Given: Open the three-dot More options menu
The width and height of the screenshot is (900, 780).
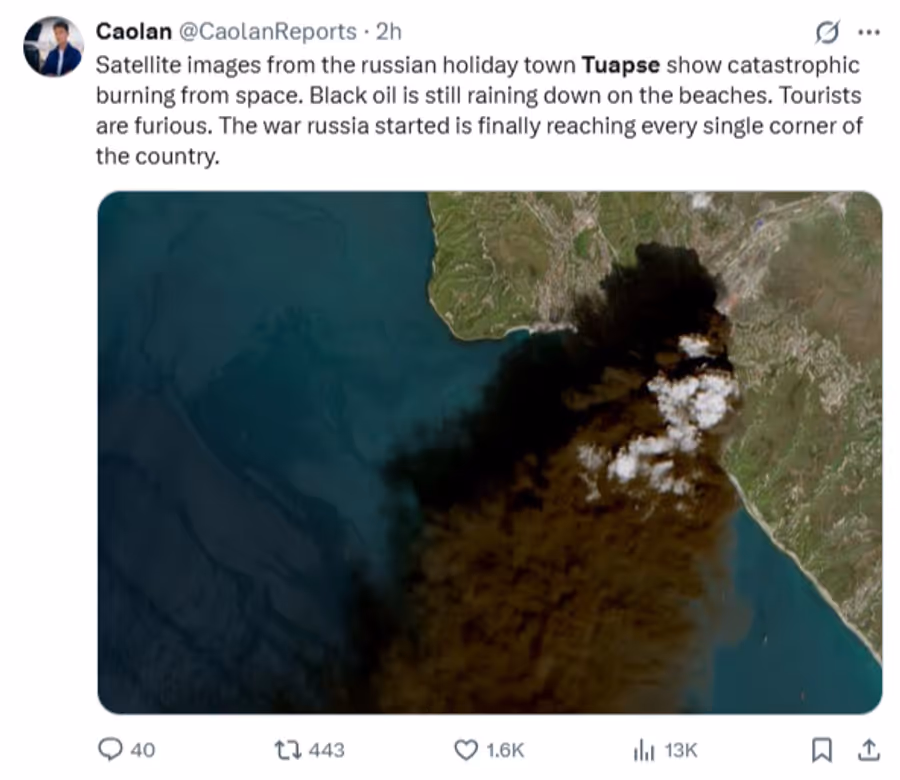Looking at the screenshot, I should pyautogui.click(x=869, y=33).
